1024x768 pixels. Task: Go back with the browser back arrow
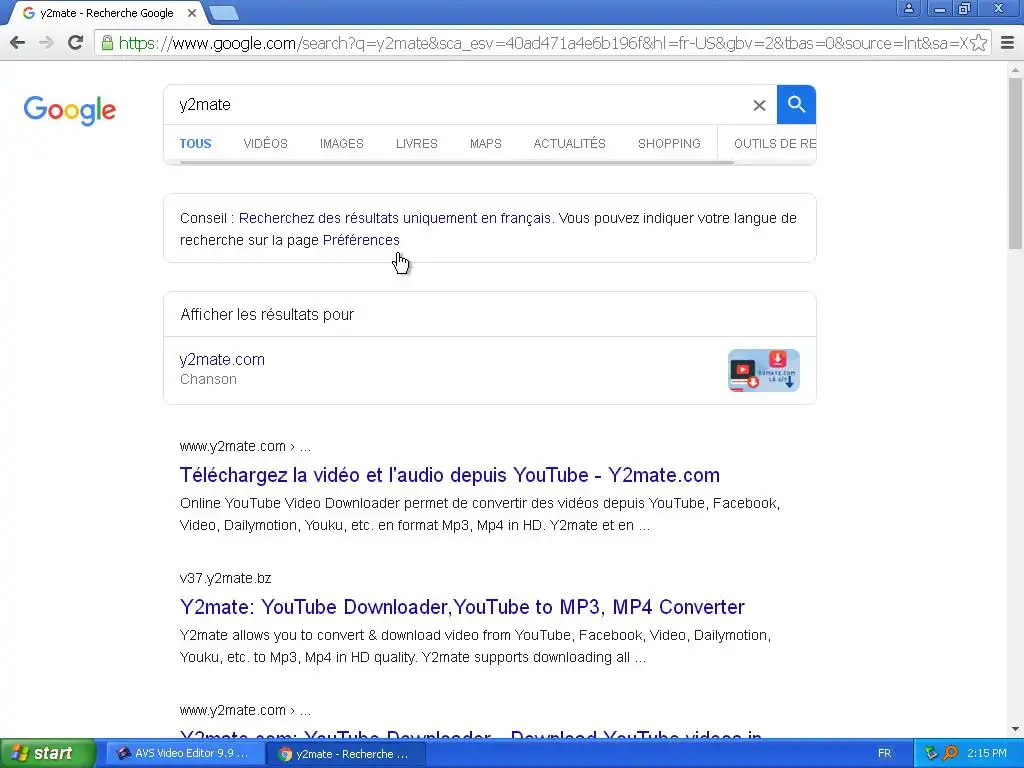tap(18, 43)
